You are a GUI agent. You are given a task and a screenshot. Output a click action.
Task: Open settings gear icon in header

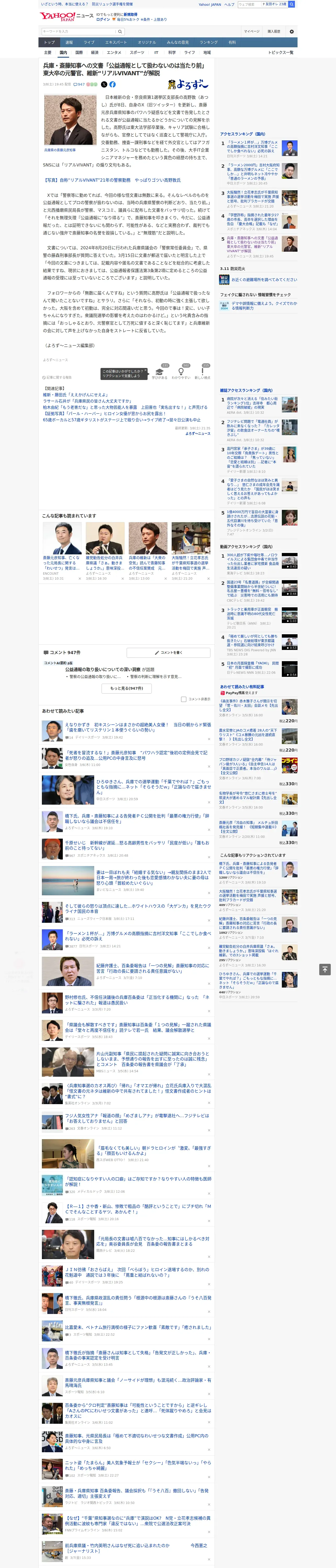pos(292,32)
